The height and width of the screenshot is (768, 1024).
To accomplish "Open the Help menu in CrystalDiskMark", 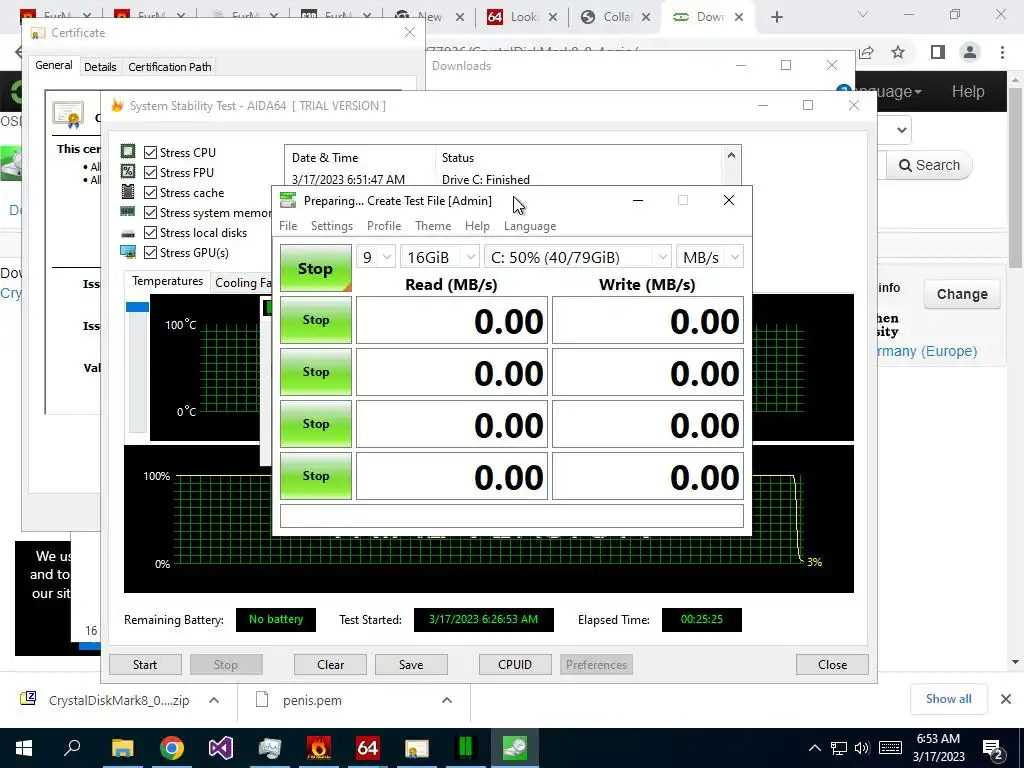I will [x=477, y=226].
